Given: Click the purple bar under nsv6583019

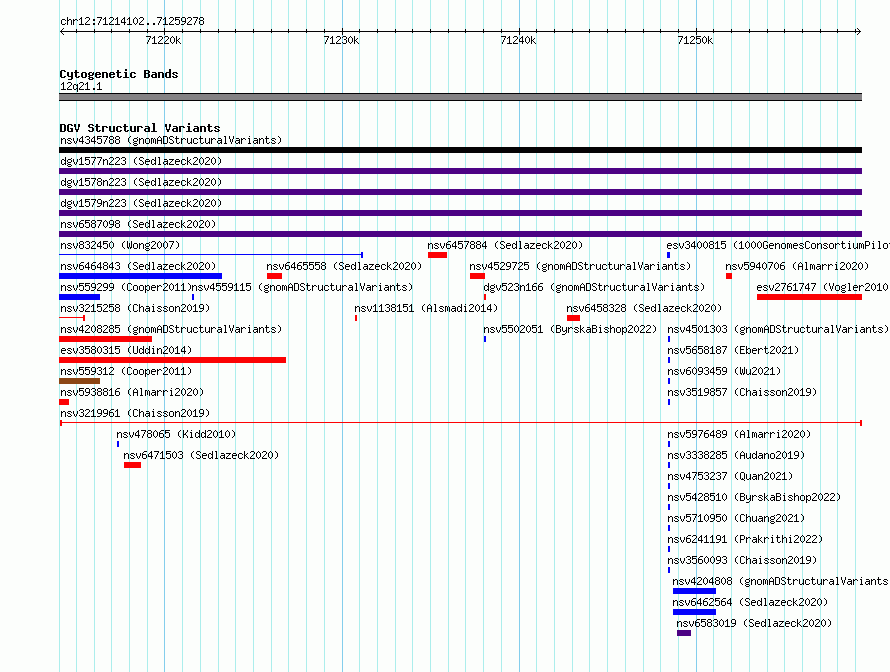Looking at the screenshot, I should 684,633.
